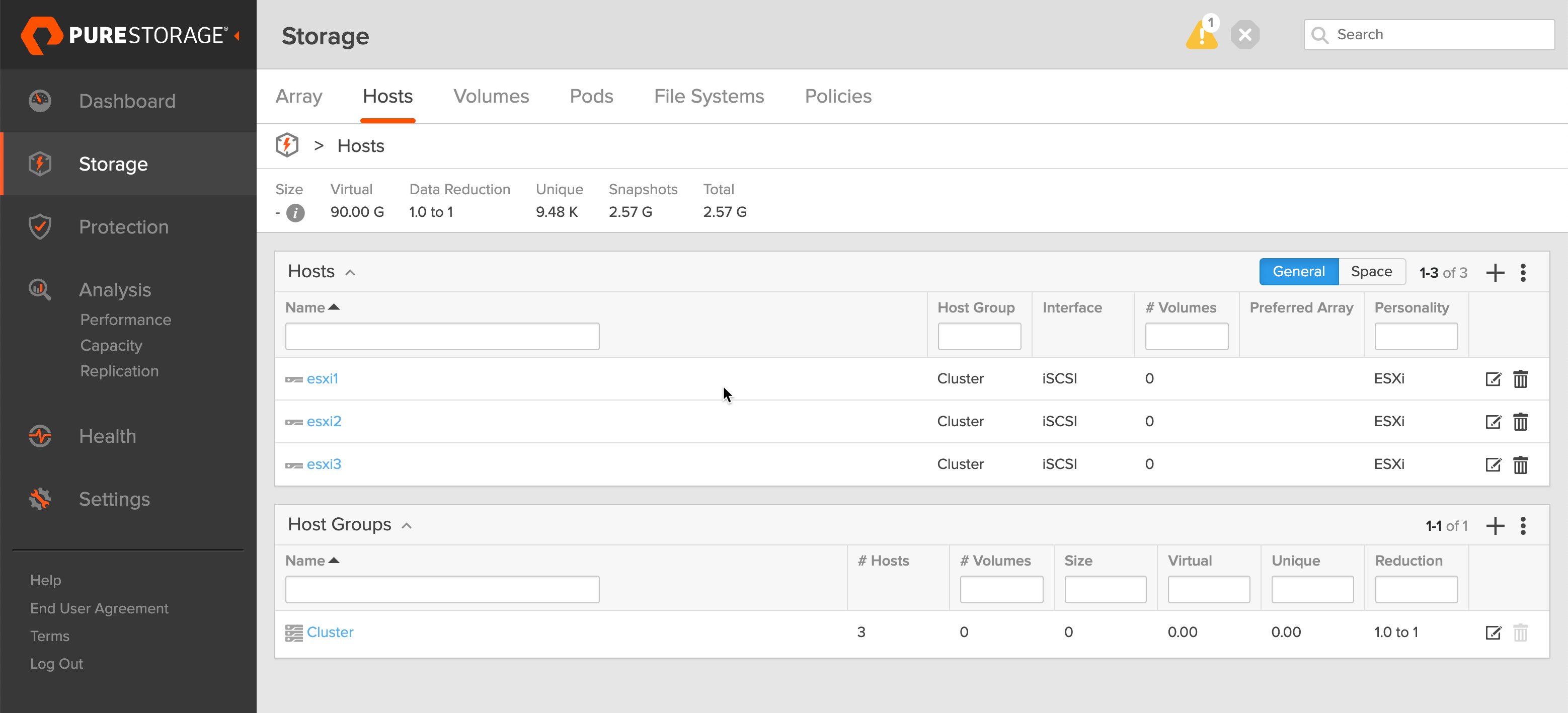
Task: Collapse the Host Groups panel chevron
Action: coord(407,525)
